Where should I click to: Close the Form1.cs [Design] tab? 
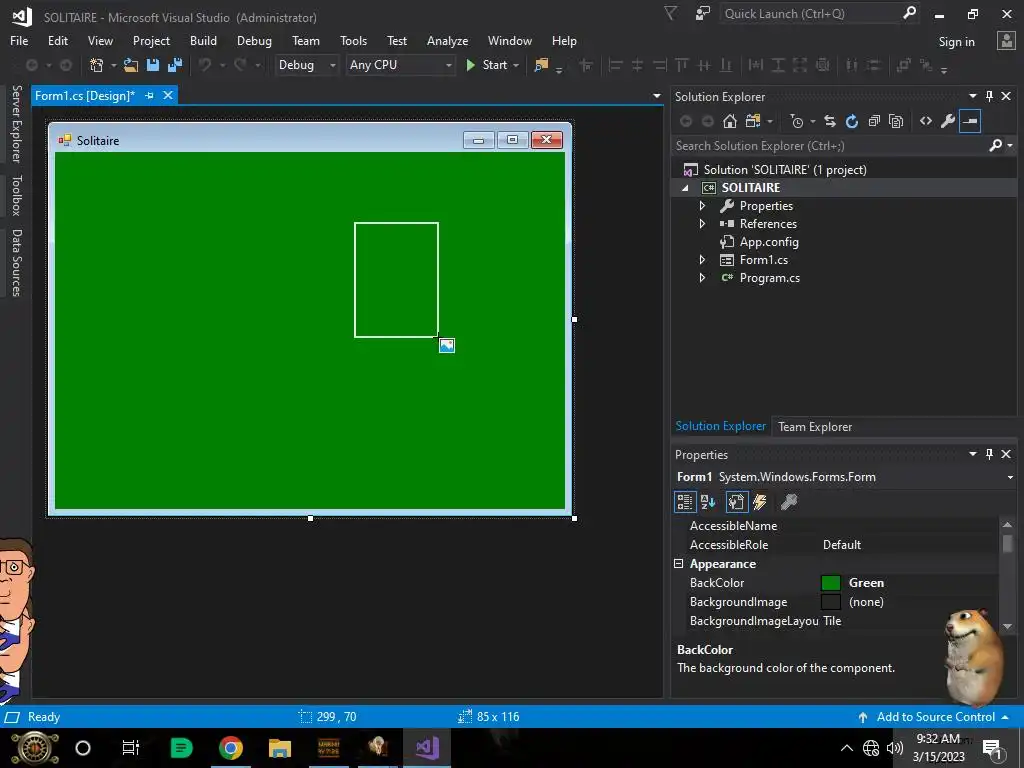click(168, 95)
